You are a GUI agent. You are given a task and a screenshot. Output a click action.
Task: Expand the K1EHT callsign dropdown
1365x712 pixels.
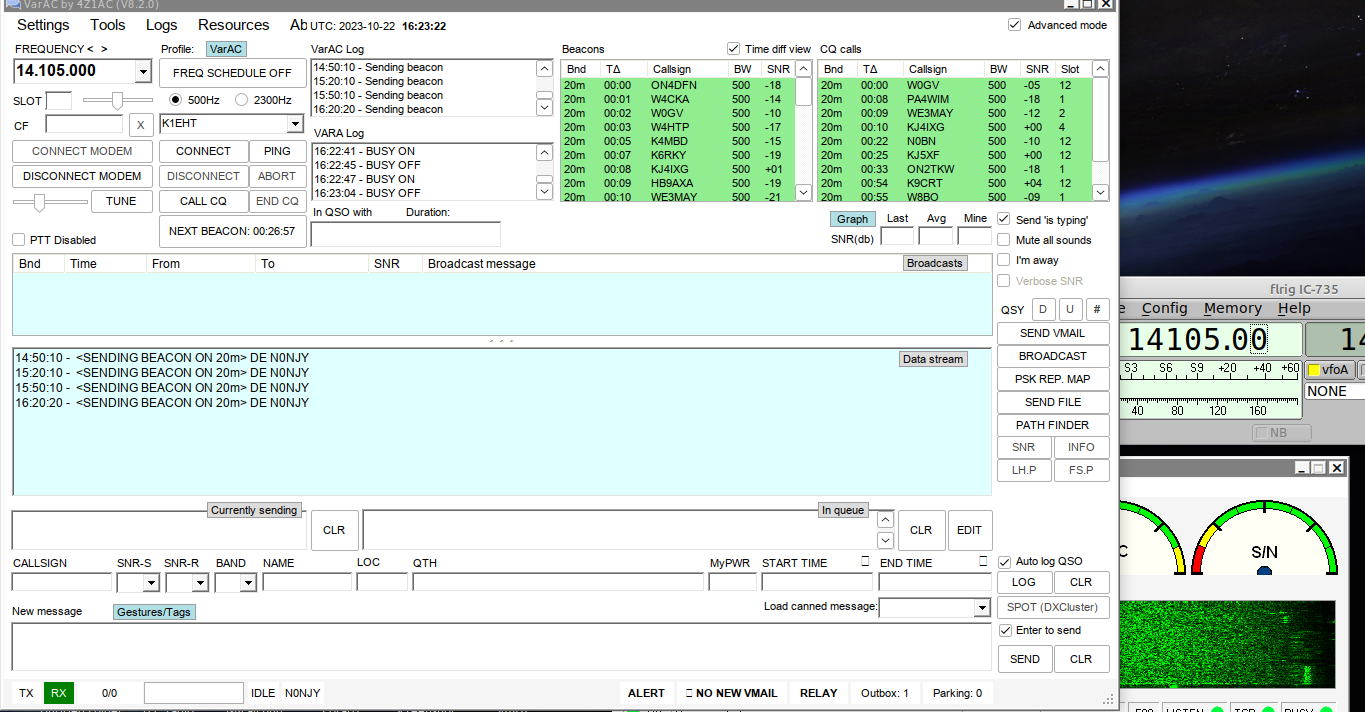(x=294, y=124)
